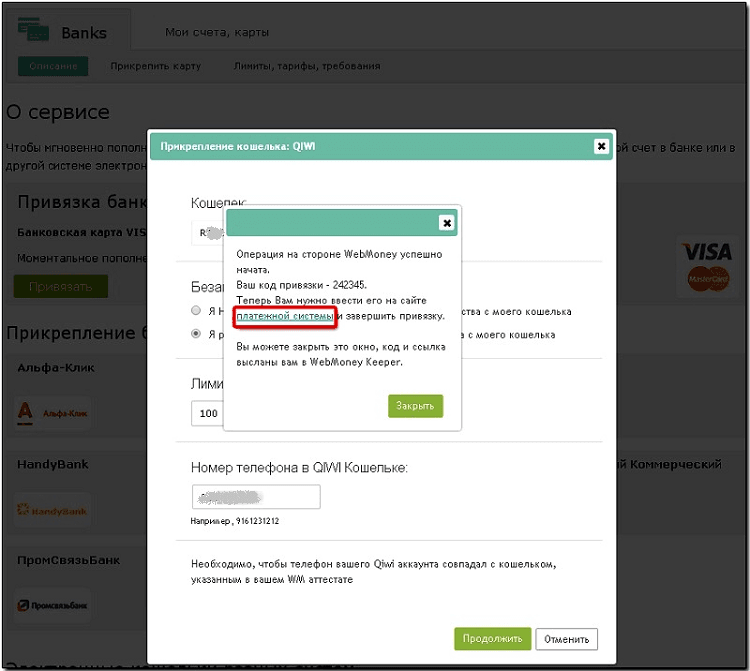Open the 'Описание' tab
Viewport: 750px width, 671px height.
tap(53, 66)
